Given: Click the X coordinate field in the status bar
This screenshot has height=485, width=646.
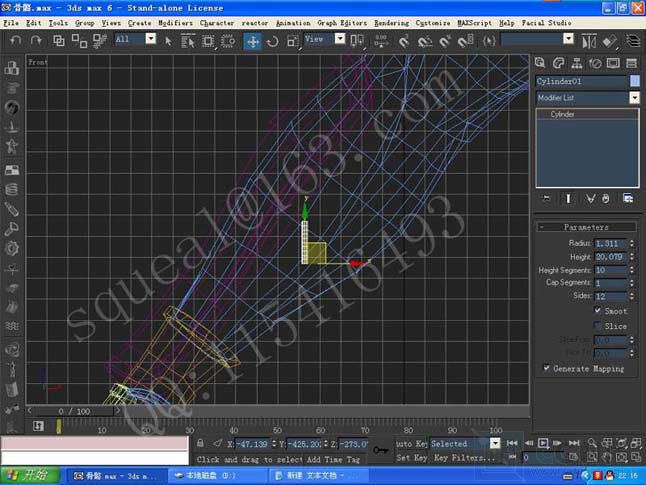Looking at the screenshot, I should tap(253, 444).
